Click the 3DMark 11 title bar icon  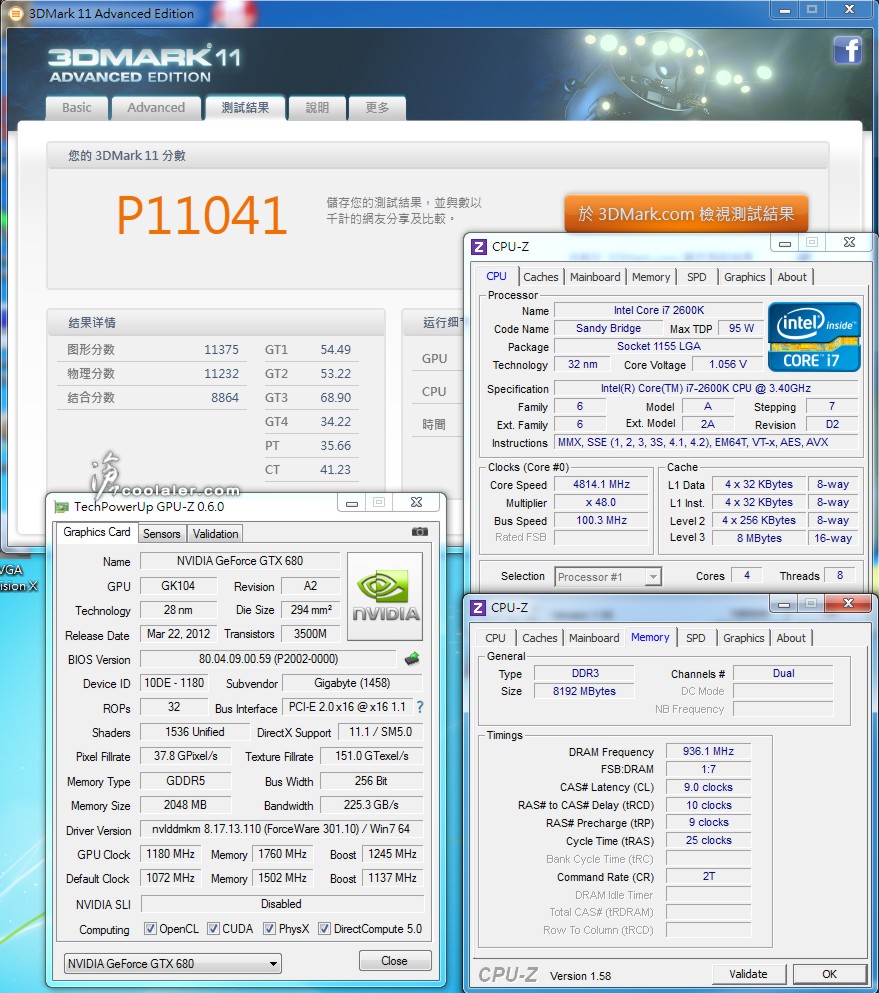pyautogui.click(x=15, y=13)
